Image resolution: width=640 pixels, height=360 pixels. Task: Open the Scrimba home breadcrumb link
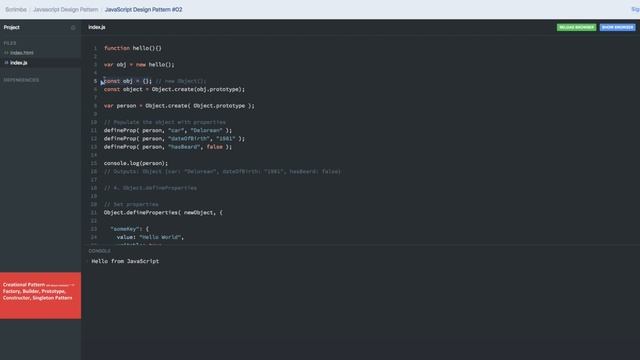coord(16,9)
